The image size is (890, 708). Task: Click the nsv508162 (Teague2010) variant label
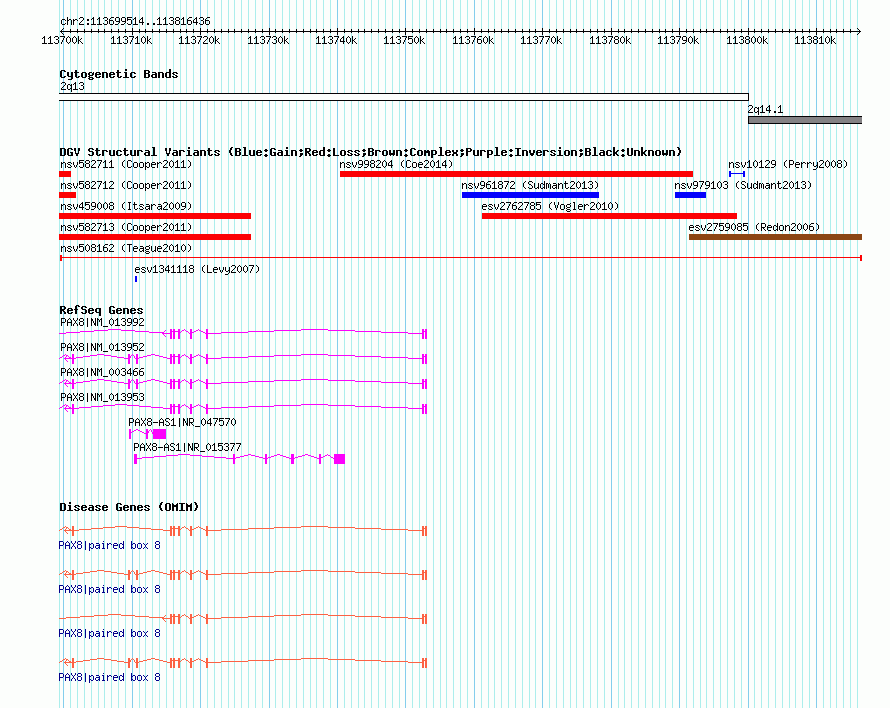pos(126,248)
